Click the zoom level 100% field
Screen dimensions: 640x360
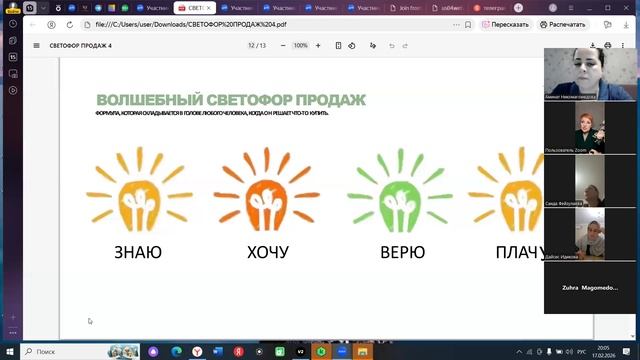coord(300,46)
